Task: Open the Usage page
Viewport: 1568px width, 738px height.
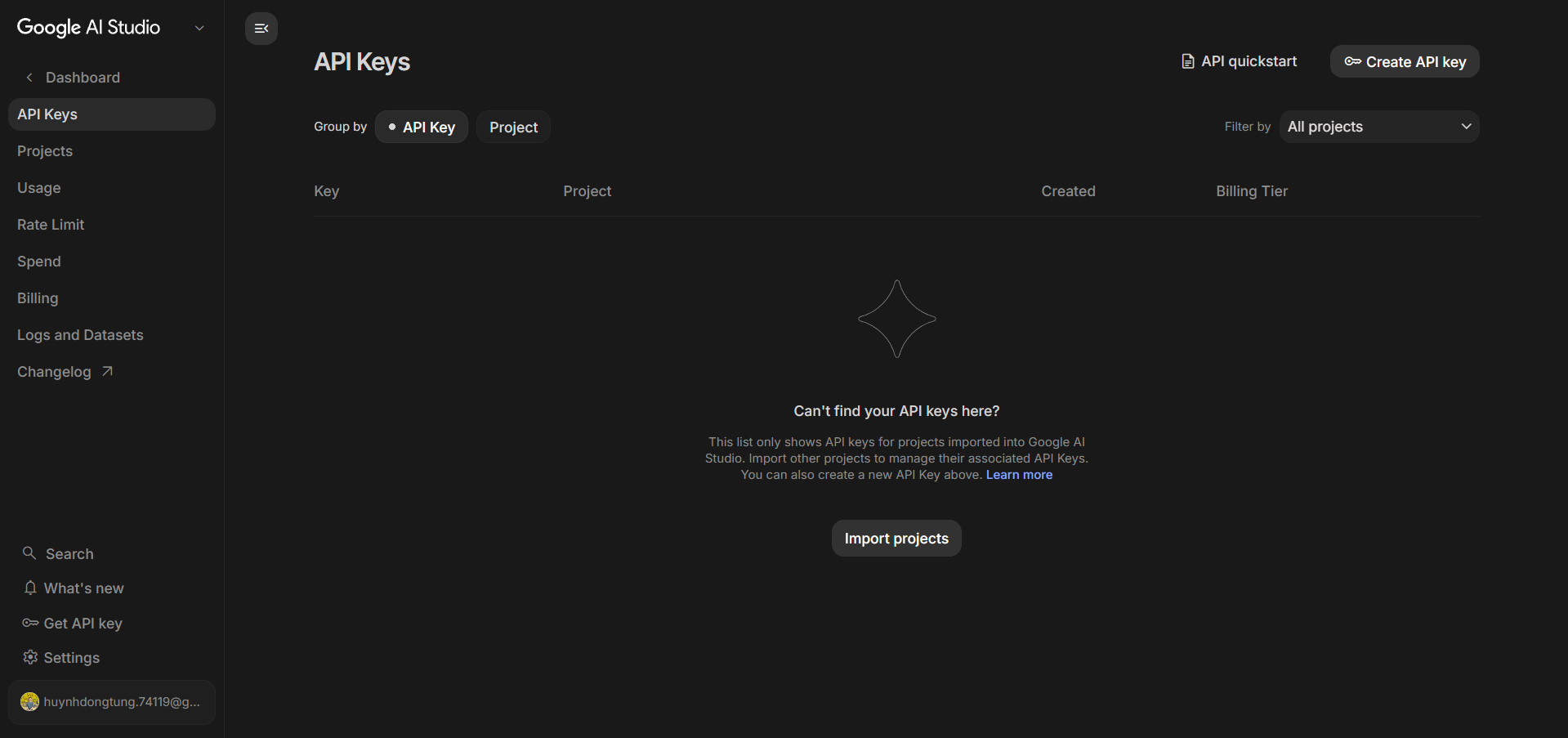Action: tap(112, 188)
